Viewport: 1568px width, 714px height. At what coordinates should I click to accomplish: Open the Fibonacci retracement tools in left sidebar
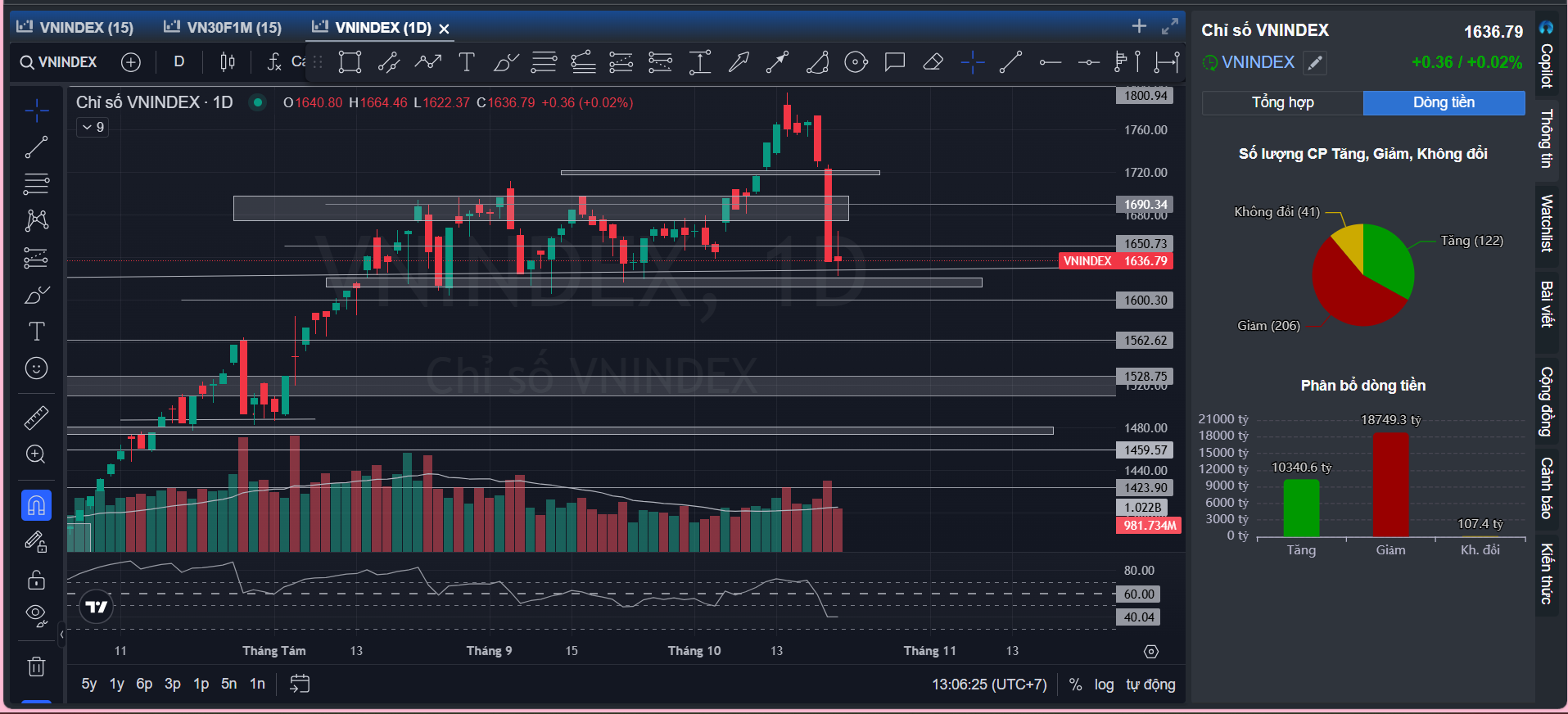pos(37,184)
